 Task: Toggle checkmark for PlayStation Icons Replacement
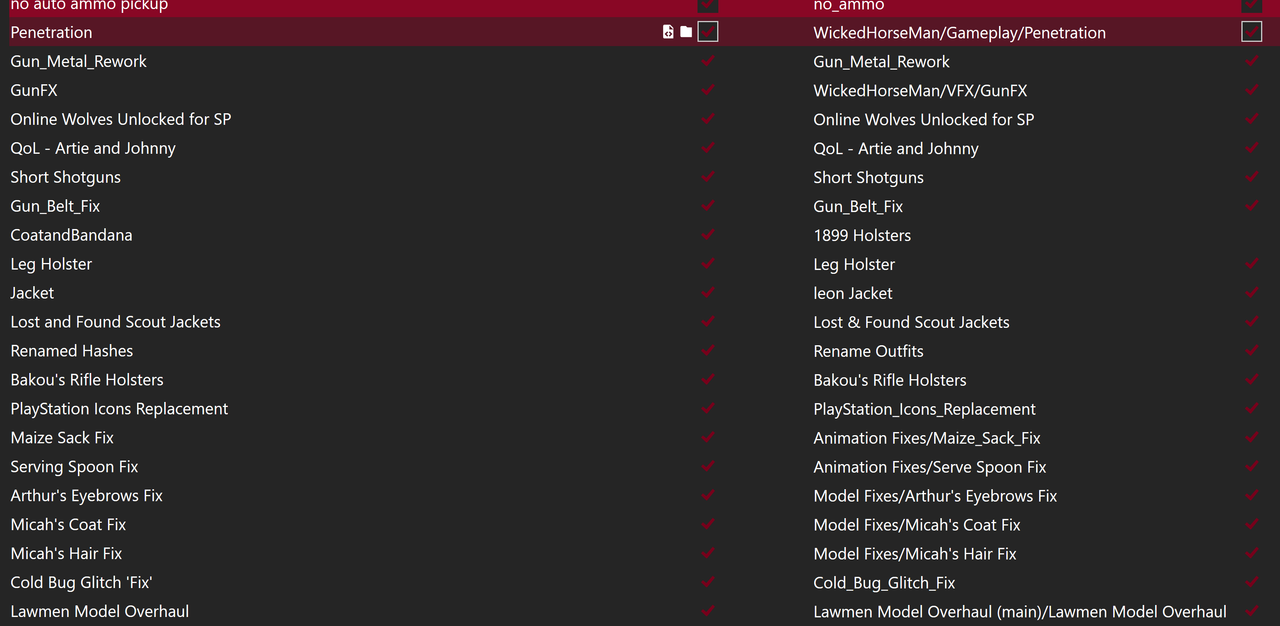(708, 409)
